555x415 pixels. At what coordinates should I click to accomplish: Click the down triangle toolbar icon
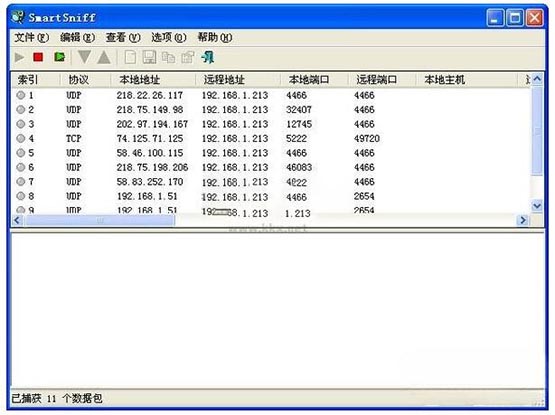point(84,57)
